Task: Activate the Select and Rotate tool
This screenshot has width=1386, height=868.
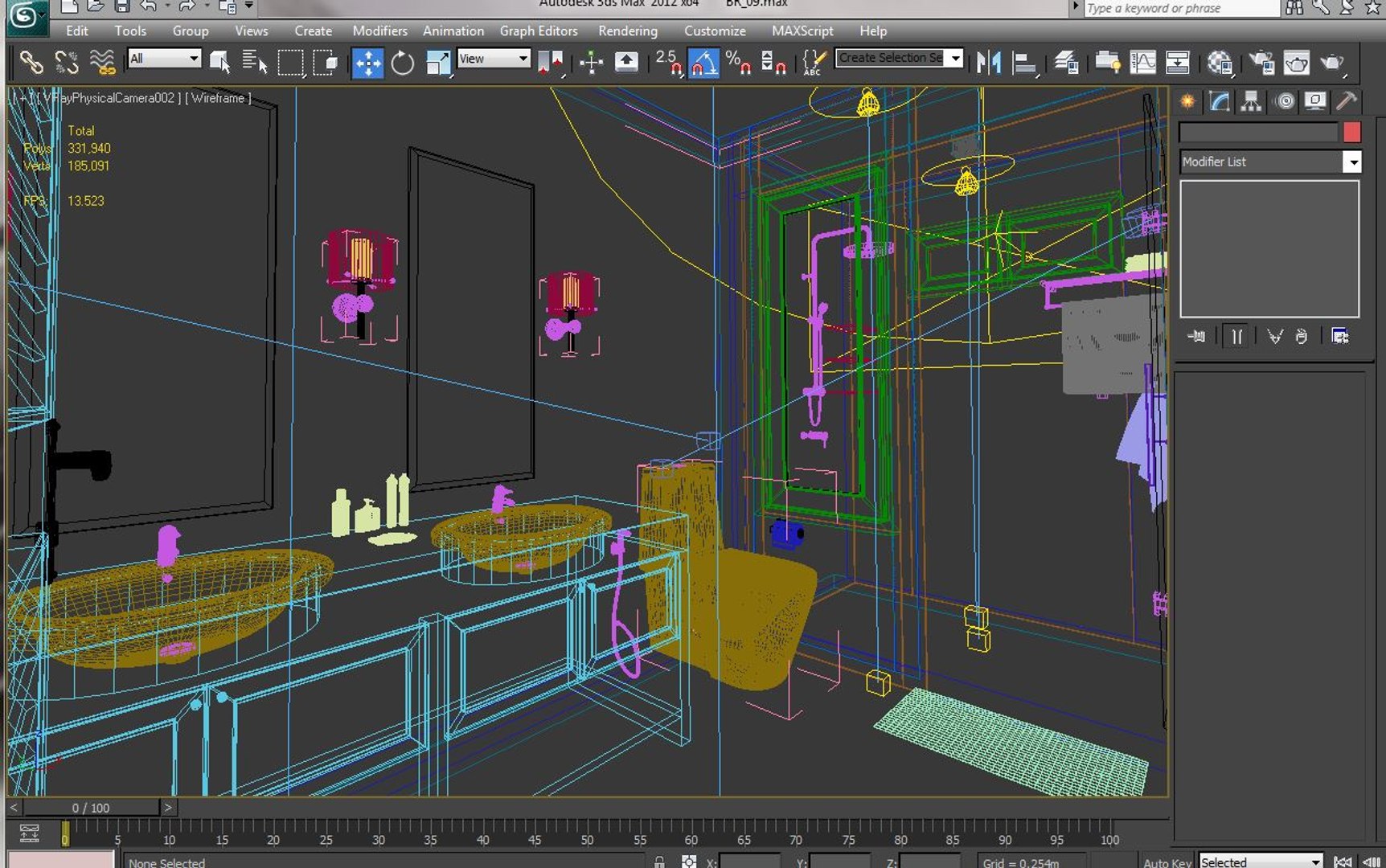Action: click(x=403, y=63)
